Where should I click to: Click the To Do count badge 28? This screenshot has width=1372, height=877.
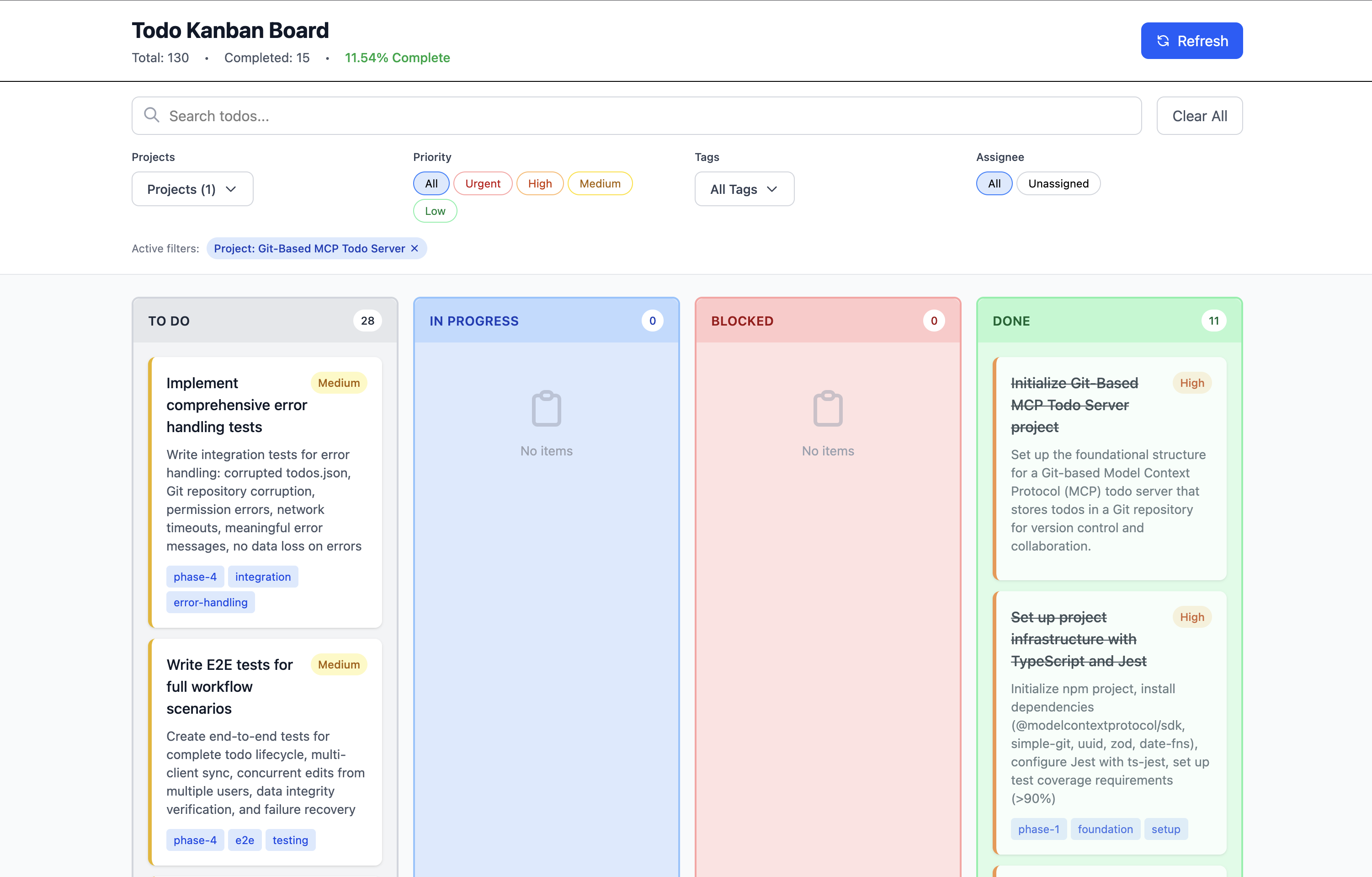click(367, 321)
